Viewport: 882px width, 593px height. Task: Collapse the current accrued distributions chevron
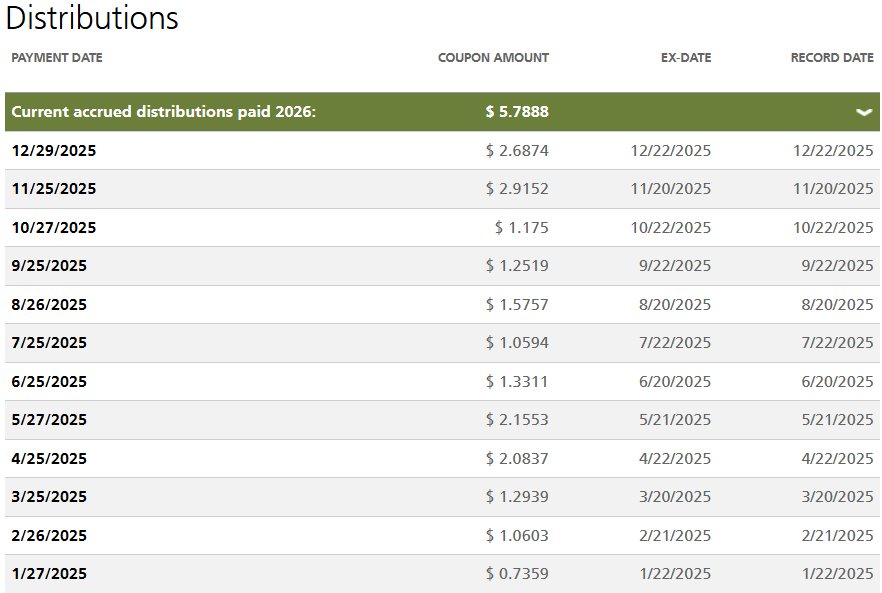click(x=865, y=112)
